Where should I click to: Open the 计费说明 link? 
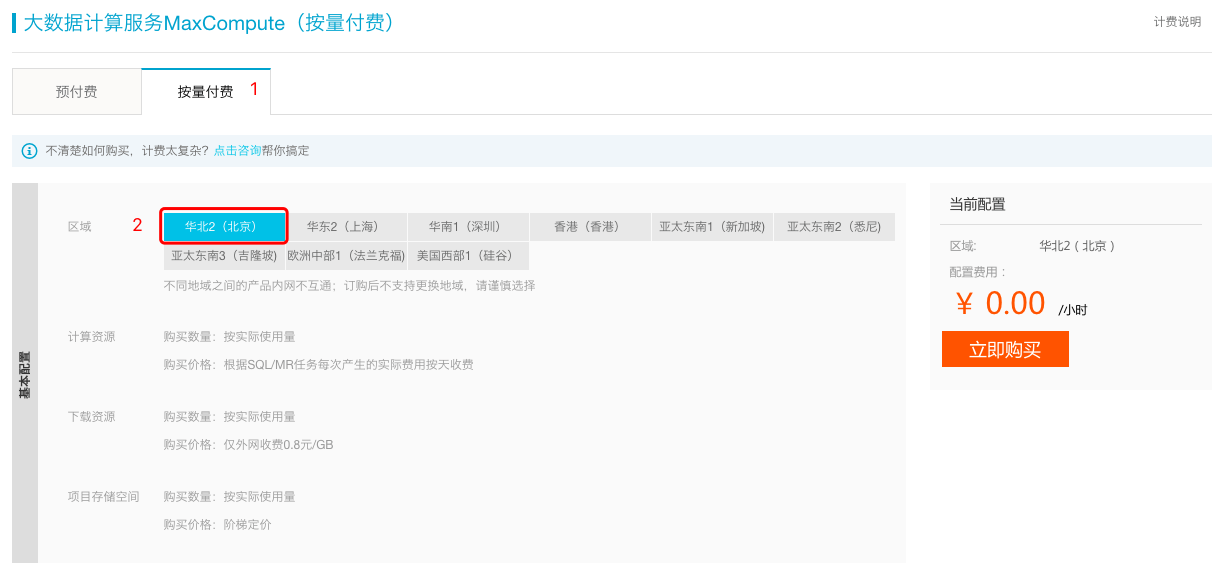tap(1177, 22)
